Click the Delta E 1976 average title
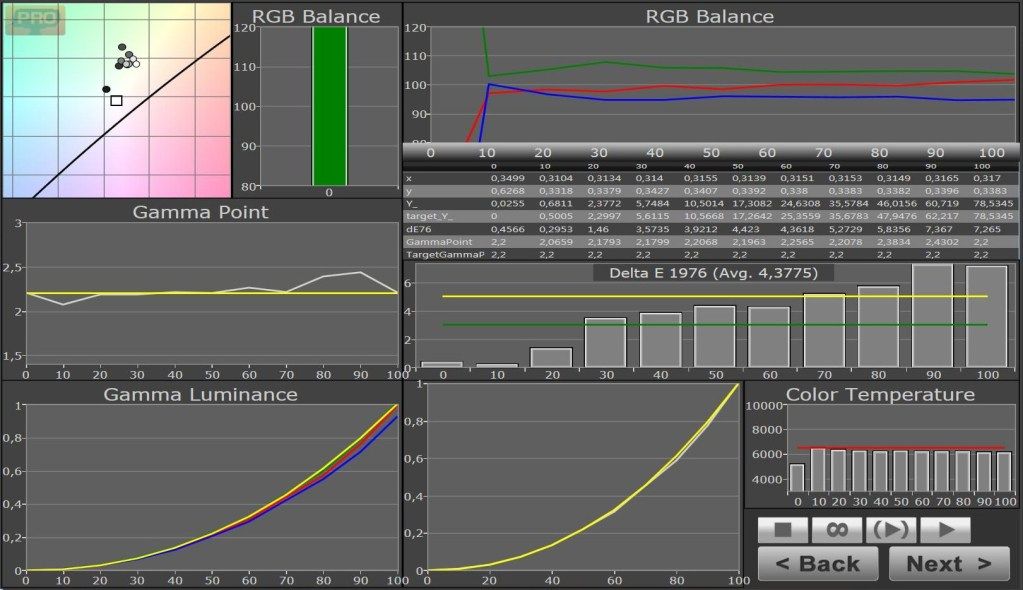The width and height of the screenshot is (1023, 590). (x=713, y=273)
